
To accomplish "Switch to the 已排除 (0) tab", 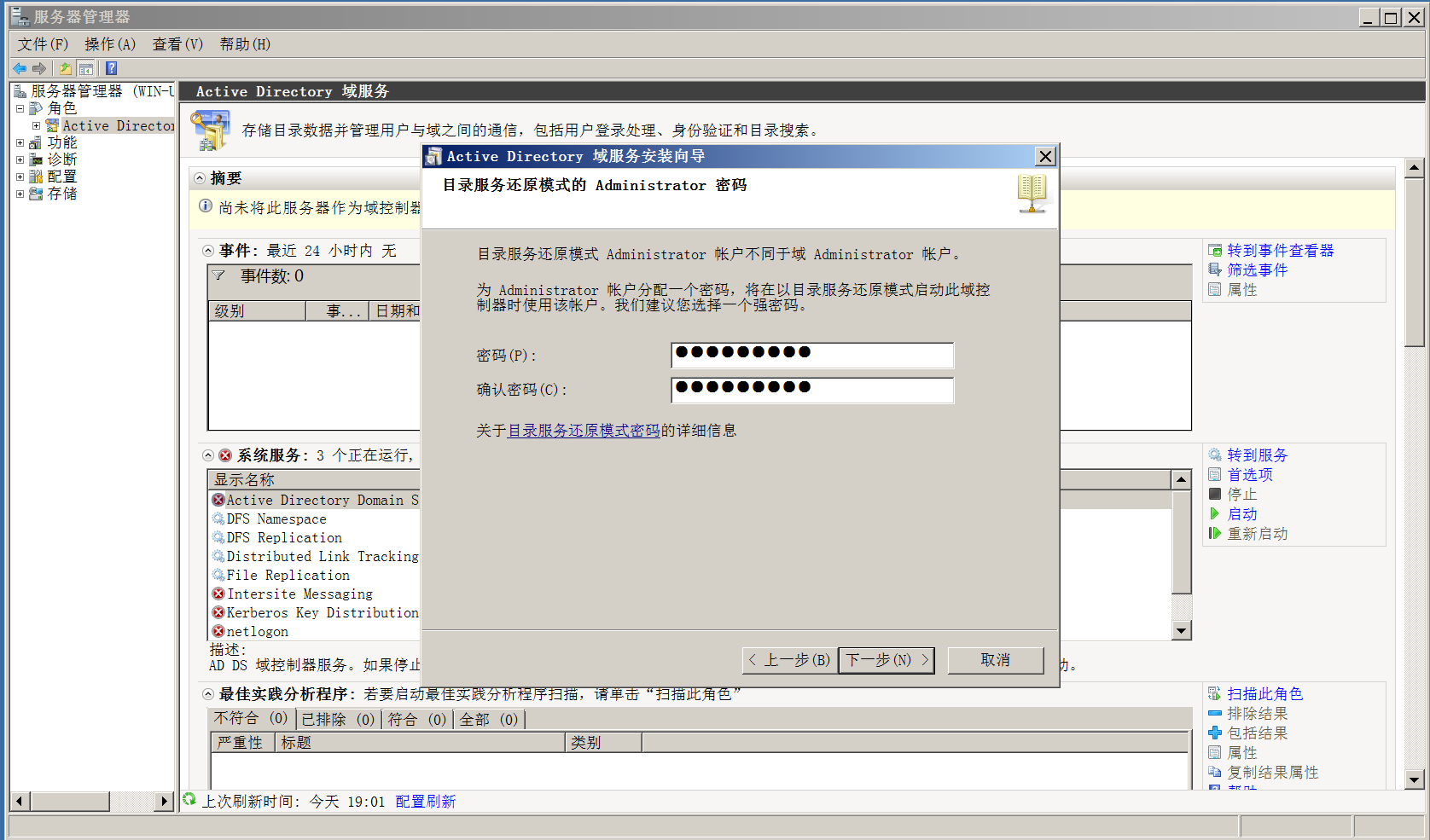I will [338, 720].
